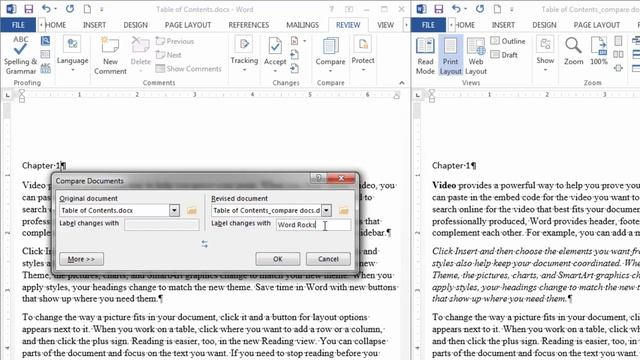Open the Show dropdown in right window

[545, 54]
